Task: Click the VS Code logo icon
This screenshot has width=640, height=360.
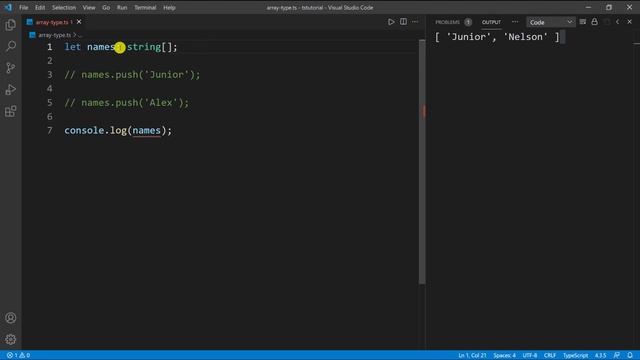Action: click(x=8, y=7)
